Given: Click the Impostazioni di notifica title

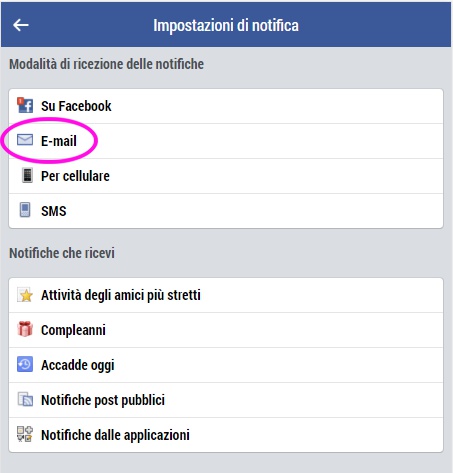Looking at the screenshot, I should (x=226, y=25).
